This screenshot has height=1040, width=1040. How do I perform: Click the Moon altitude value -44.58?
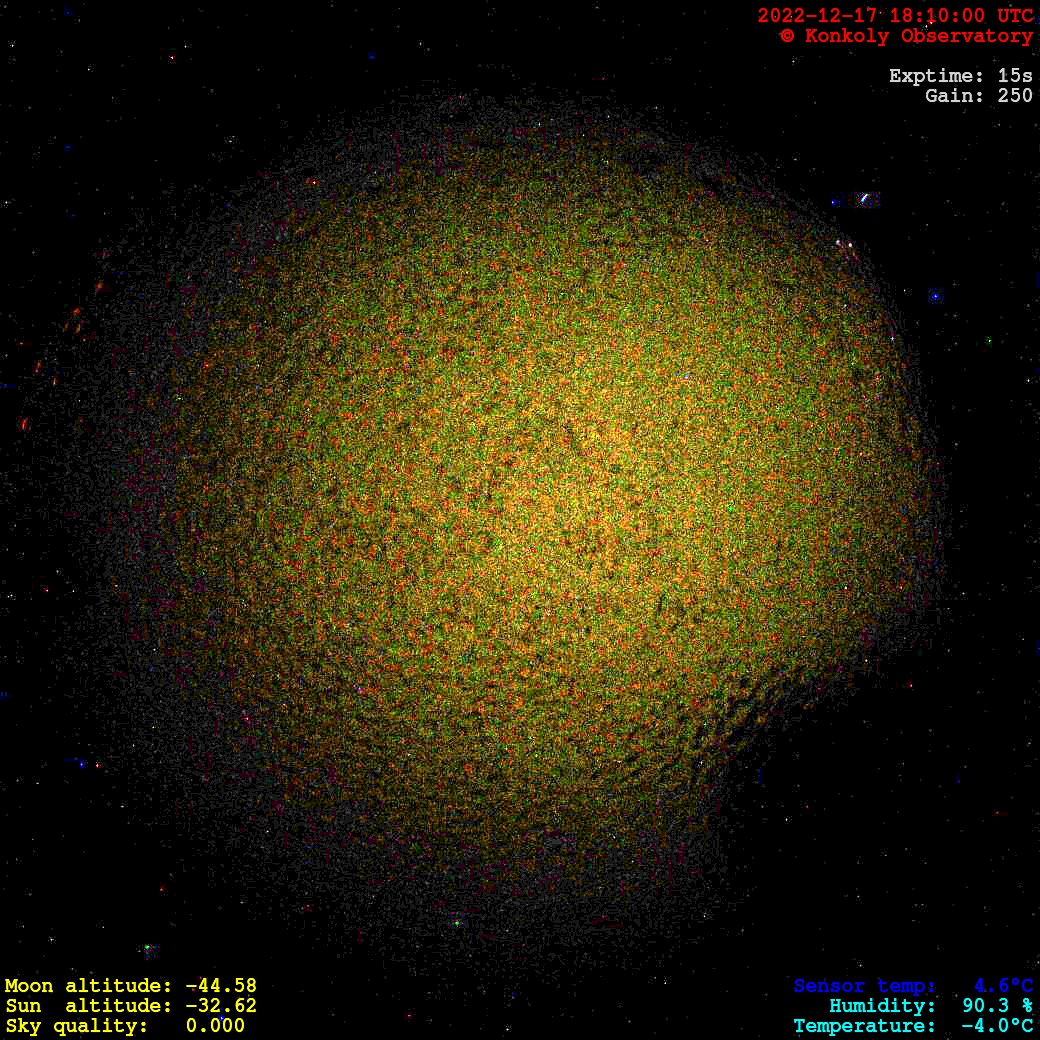pyautogui.click(x=220, y=986)
